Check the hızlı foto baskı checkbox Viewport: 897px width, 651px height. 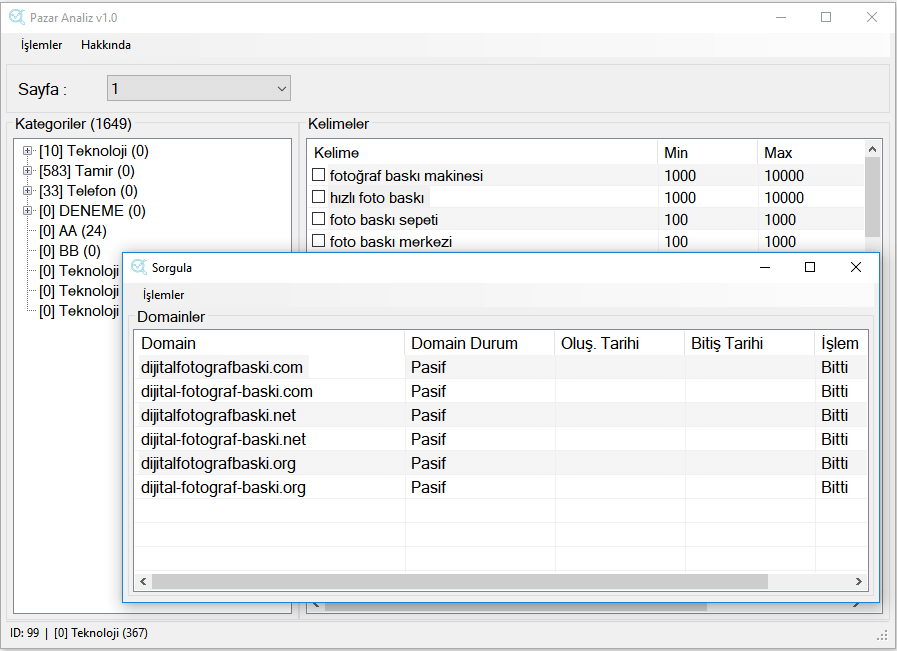point(319,197)
